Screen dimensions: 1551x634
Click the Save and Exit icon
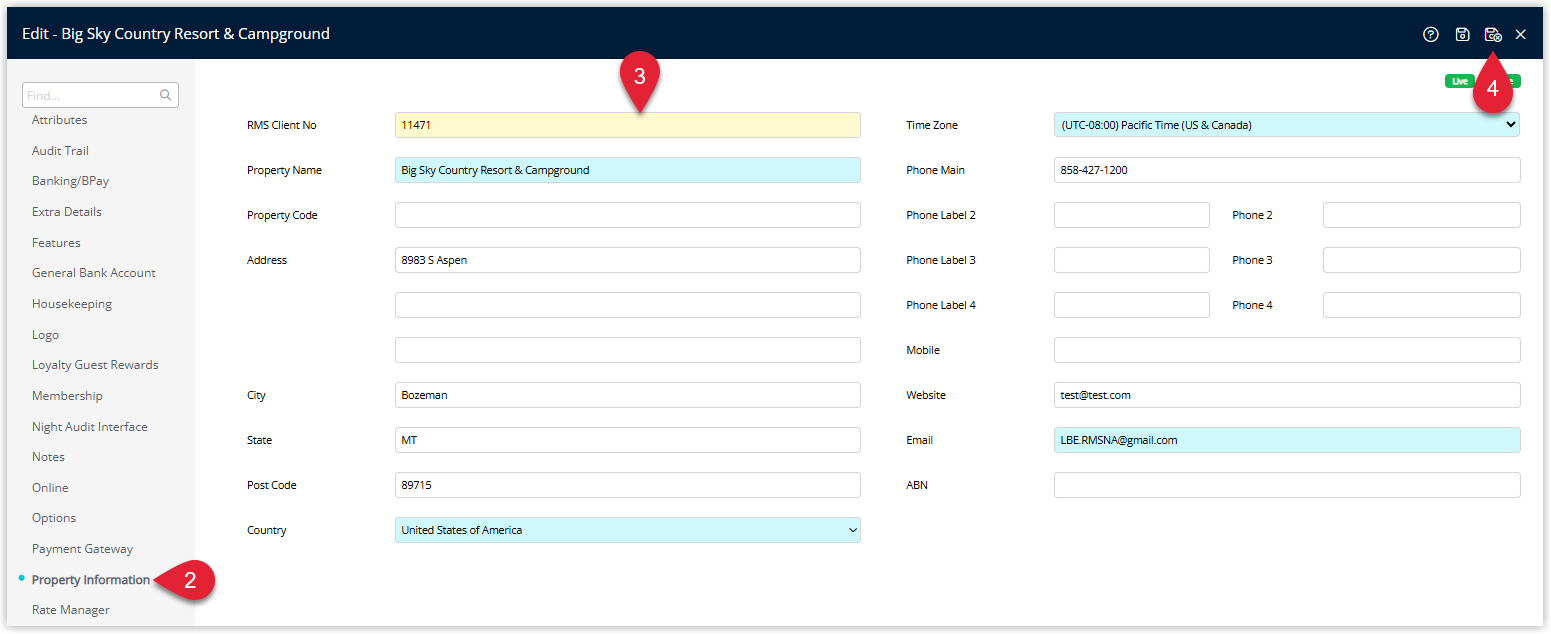pyautogui.click(x=1493, y=34)
